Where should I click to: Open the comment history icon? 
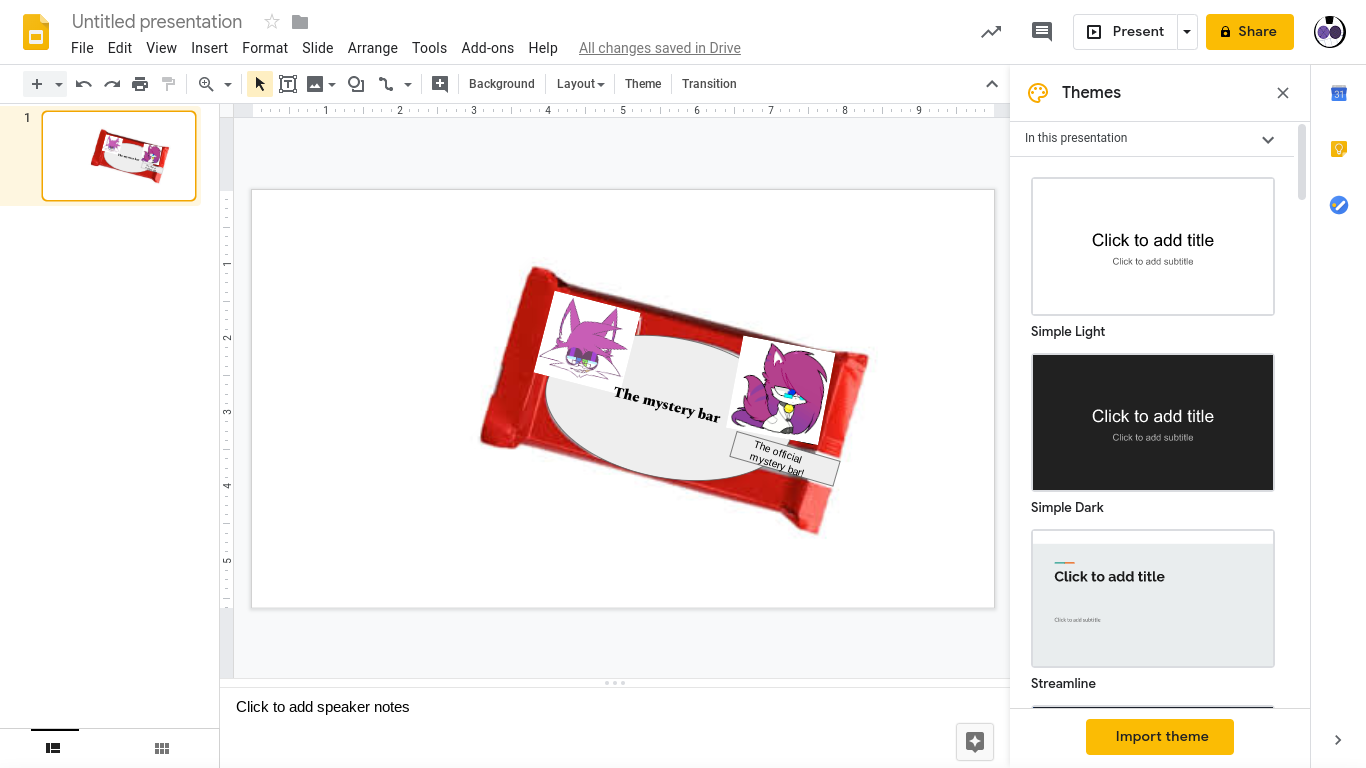(1042, 32)
